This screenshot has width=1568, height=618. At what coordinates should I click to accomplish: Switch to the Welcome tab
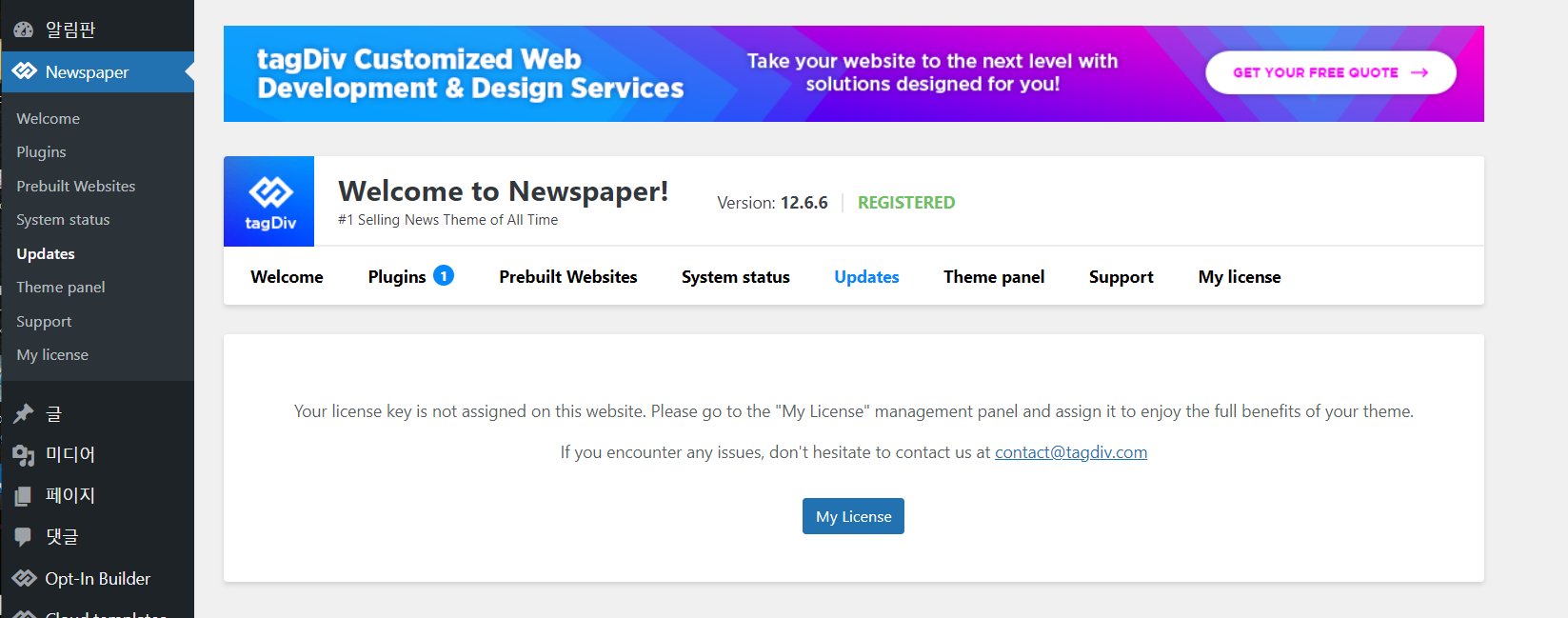click(x=287, y=276)
